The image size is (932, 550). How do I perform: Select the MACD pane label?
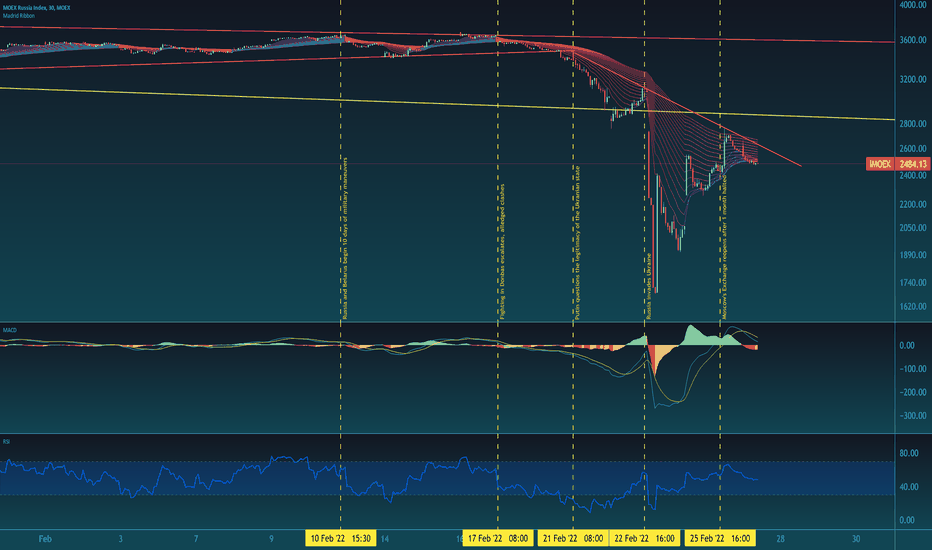tap(10, 330)
